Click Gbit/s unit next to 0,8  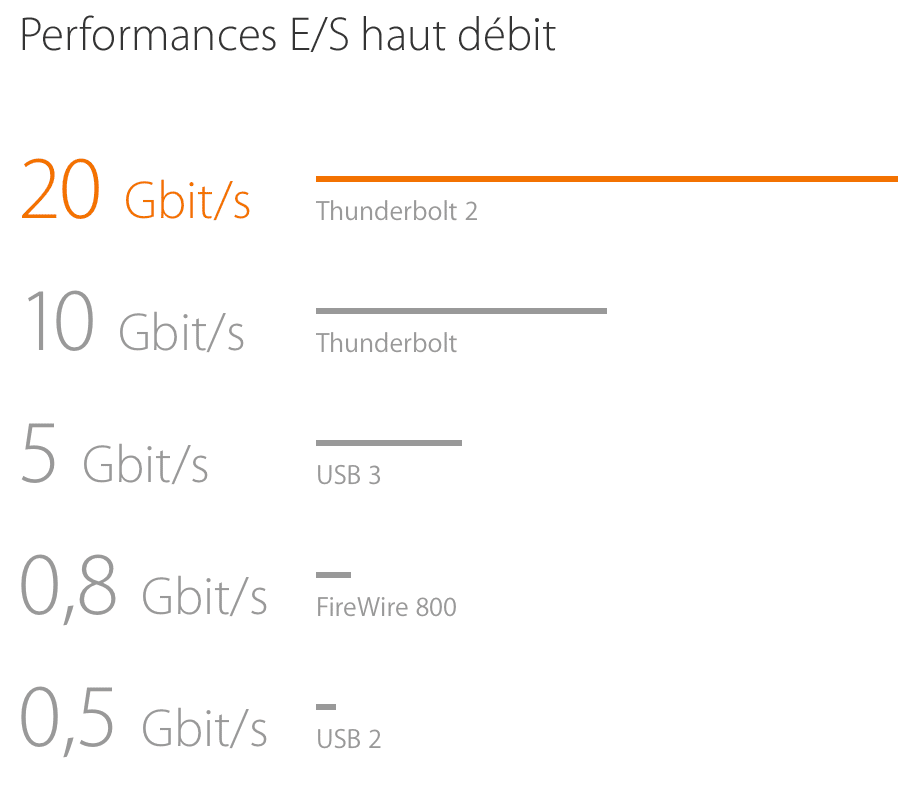tap(204, 597)
